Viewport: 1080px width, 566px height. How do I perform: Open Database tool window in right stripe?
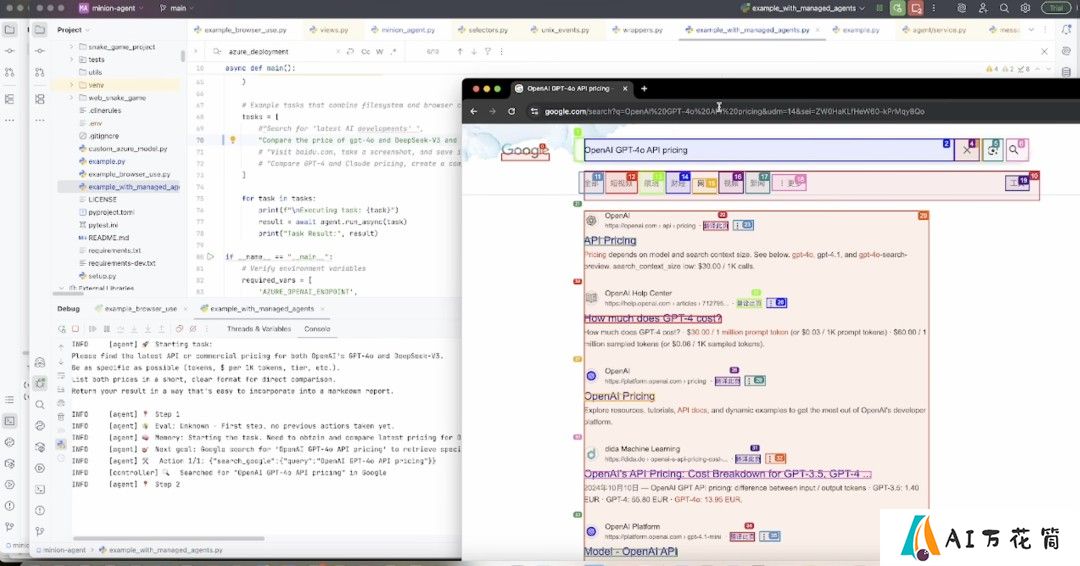point(1066,72)
